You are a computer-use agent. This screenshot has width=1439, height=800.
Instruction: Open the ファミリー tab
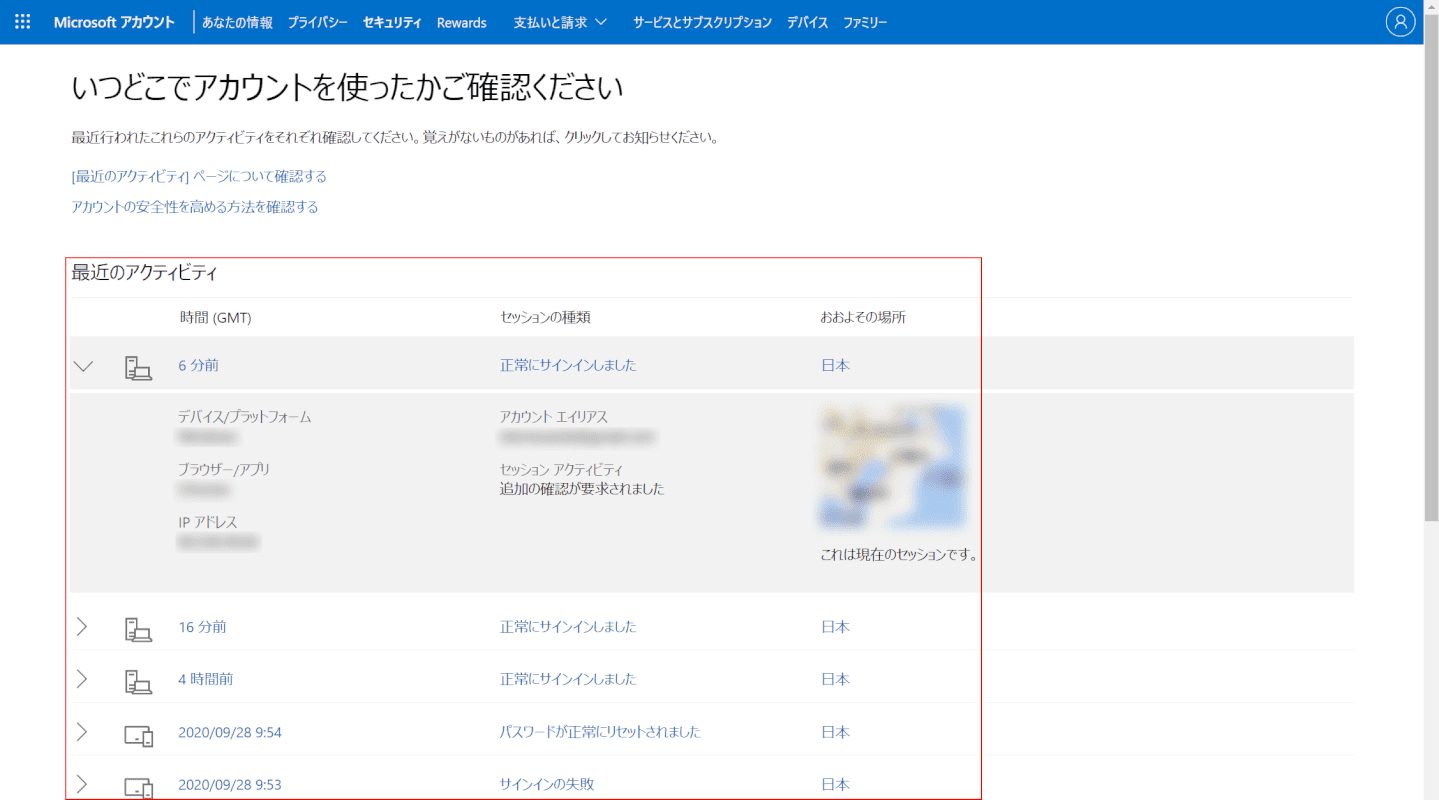[865, 22]
